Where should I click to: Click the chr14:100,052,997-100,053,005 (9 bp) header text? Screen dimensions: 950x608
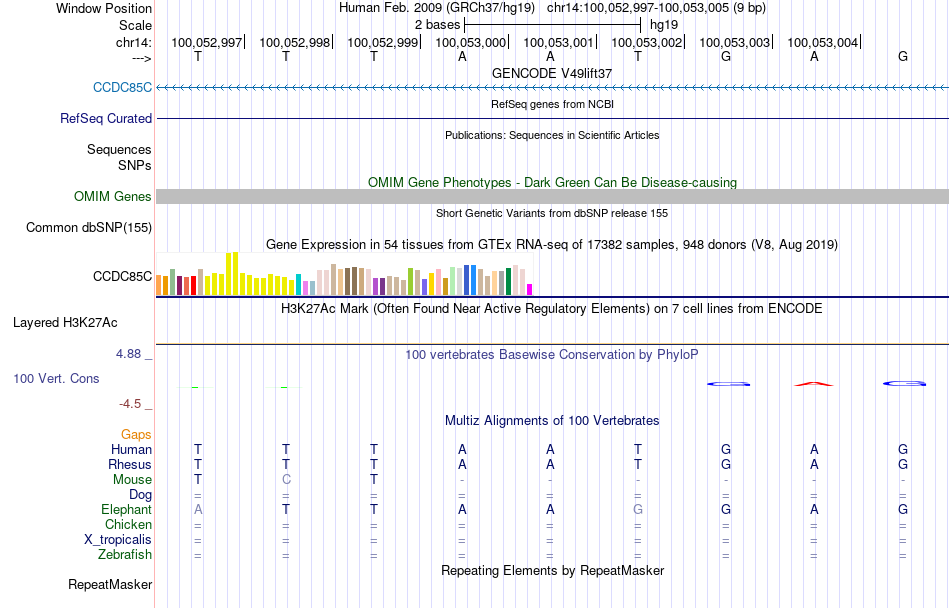pyautogui.click(x=656, y=8)
